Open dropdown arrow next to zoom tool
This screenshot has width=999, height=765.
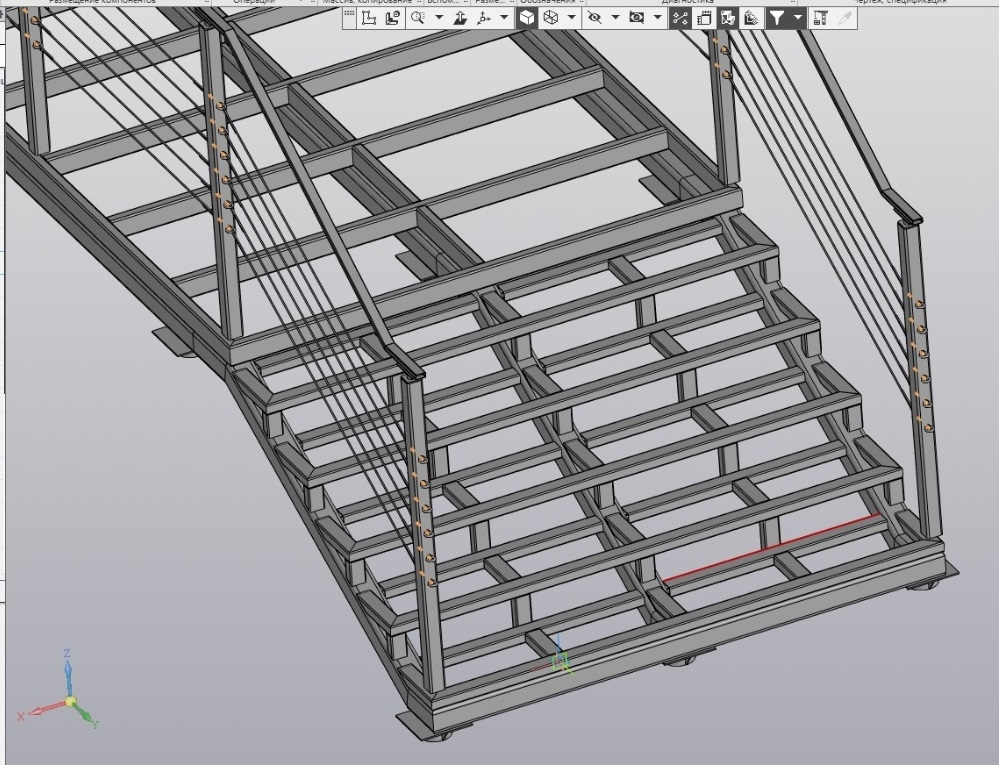(x=439, y=17)
